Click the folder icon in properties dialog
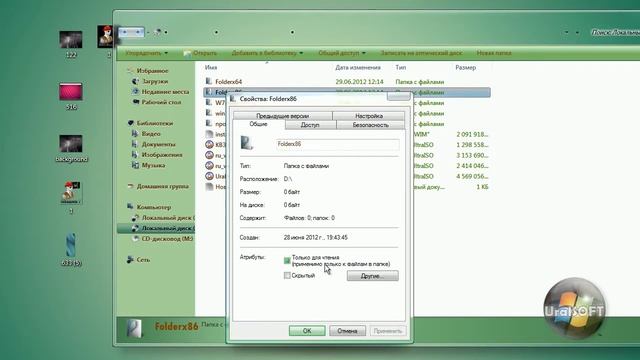Screen dimensions: 640x360 tap(247, 143)
